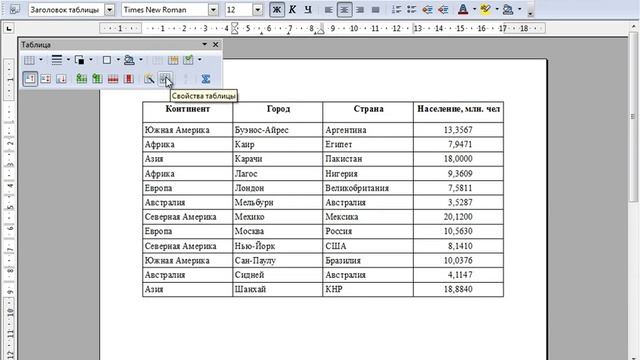
Task: Expand the Optimize dropdown arrow
Action: click(200, 60)
